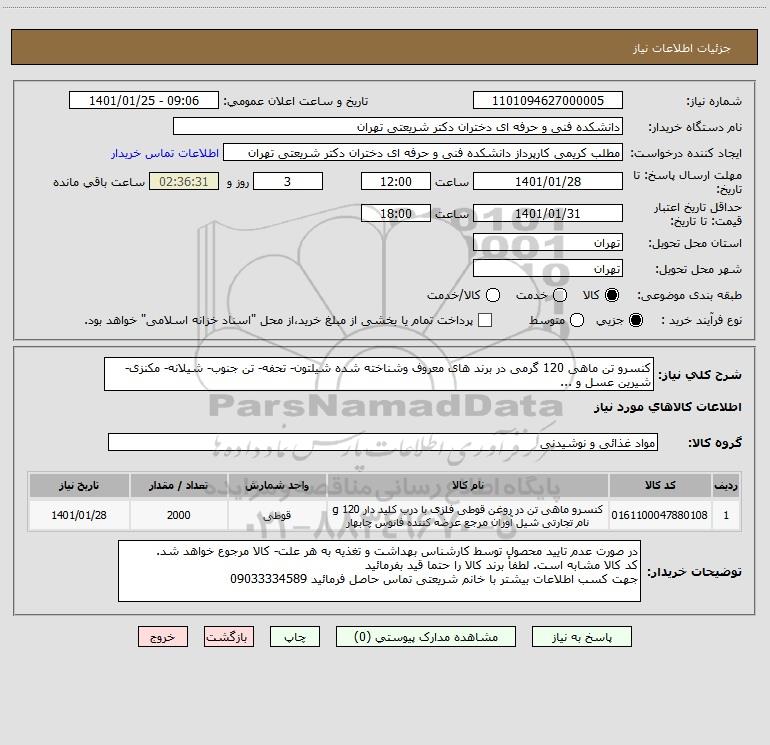Click the تاریخ نیاز column header

[79, 486]
